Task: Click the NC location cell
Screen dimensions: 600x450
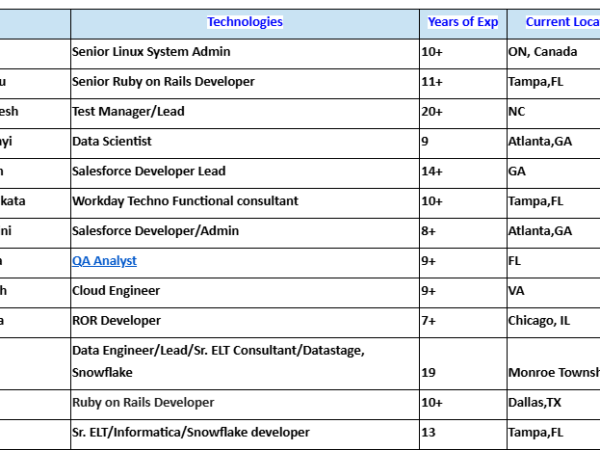Action: tap(554, 114)
